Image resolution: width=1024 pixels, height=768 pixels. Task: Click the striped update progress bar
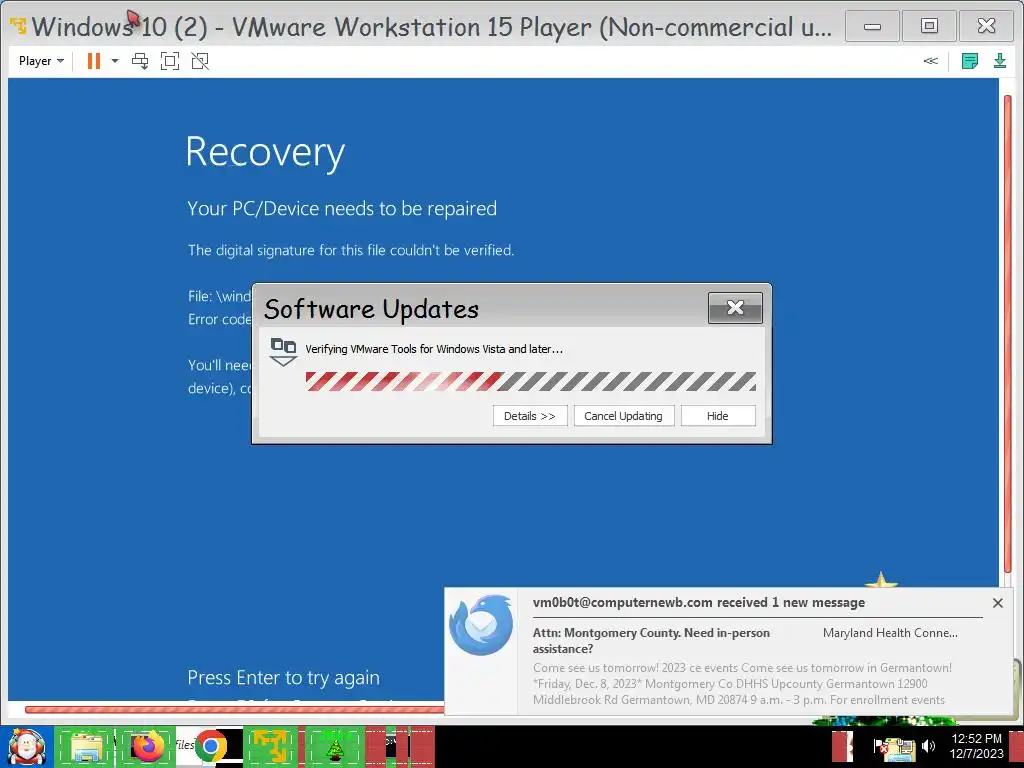[530, 381]
